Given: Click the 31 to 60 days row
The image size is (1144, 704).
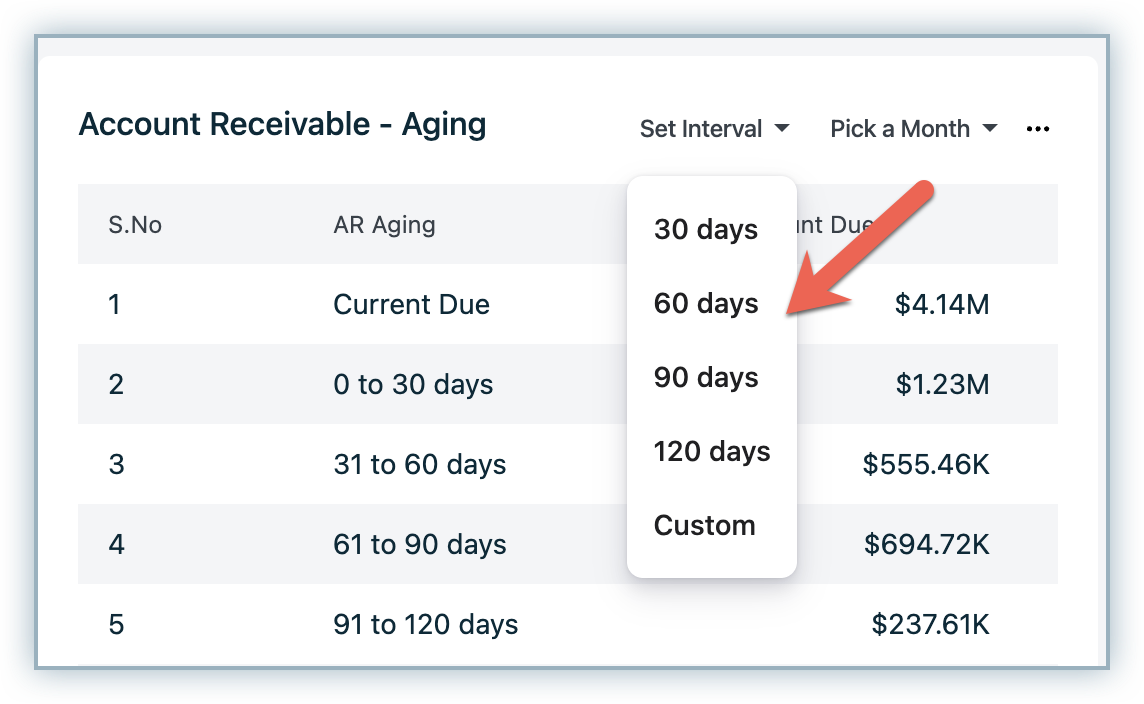Looking at the screenshot, I should [419, 465].
